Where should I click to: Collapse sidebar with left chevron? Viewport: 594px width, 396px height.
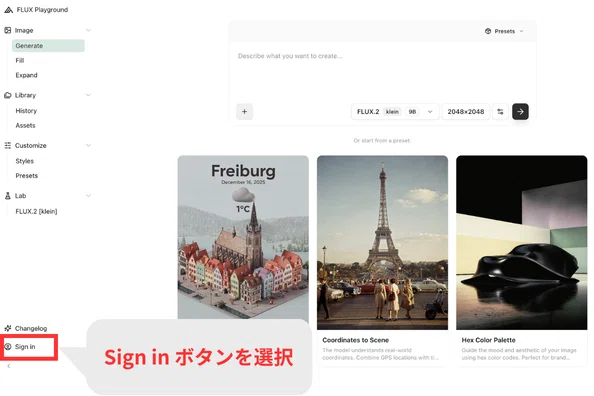pyautogui.click(x=9, y=366)
